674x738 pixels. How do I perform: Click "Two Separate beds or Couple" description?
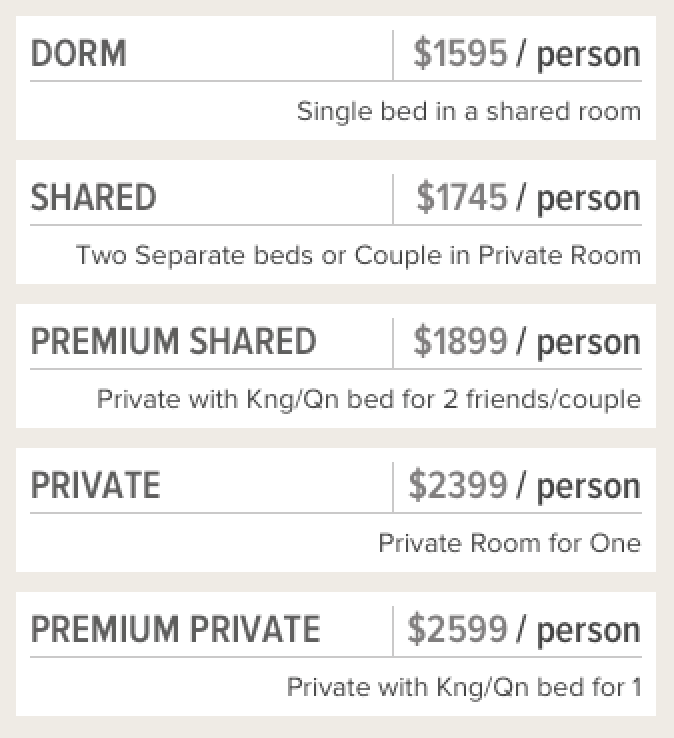coord(358,255)
